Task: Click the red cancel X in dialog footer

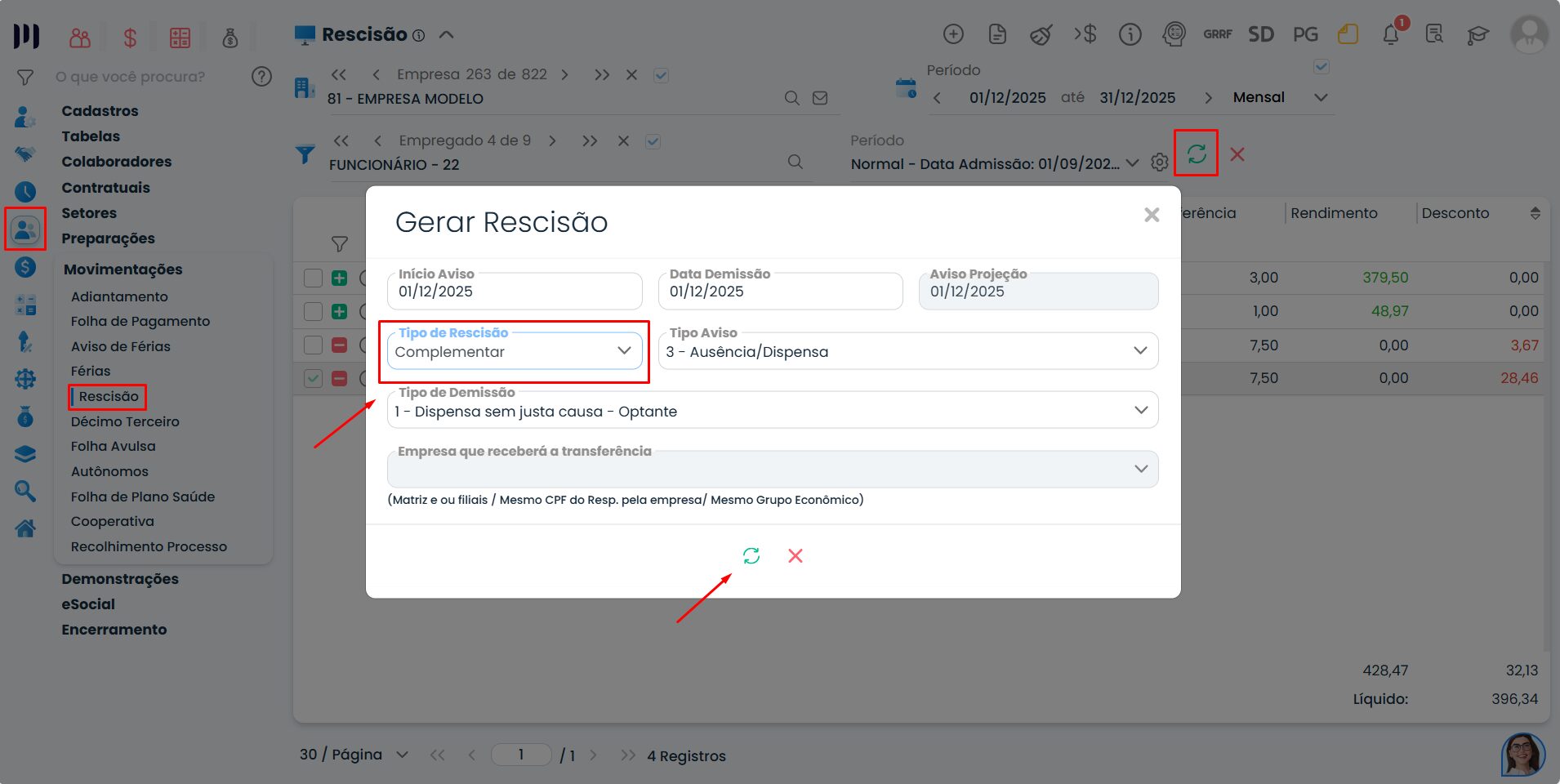Action: tap(795, 556)
